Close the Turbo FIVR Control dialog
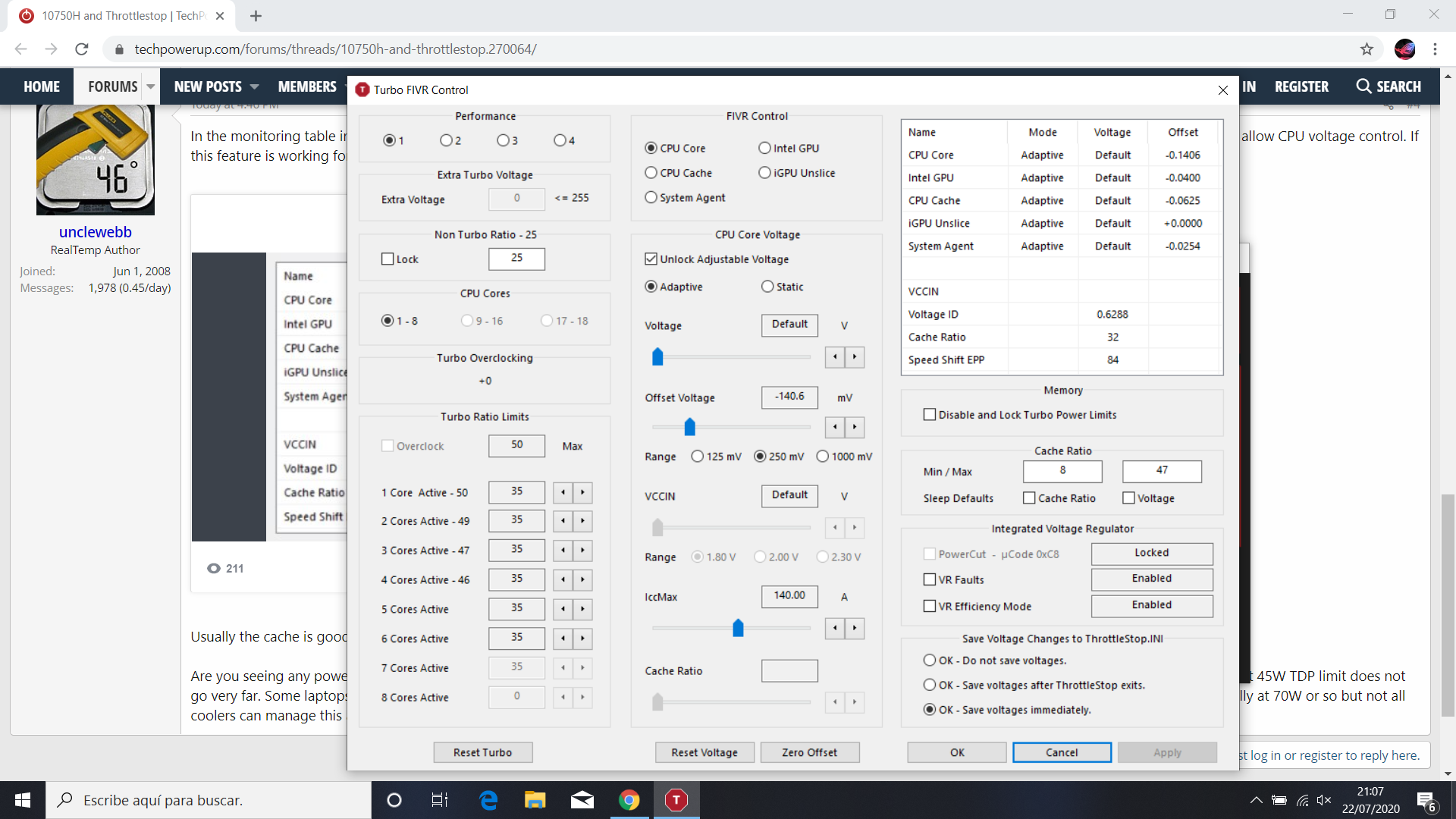 pos(1222,90)
